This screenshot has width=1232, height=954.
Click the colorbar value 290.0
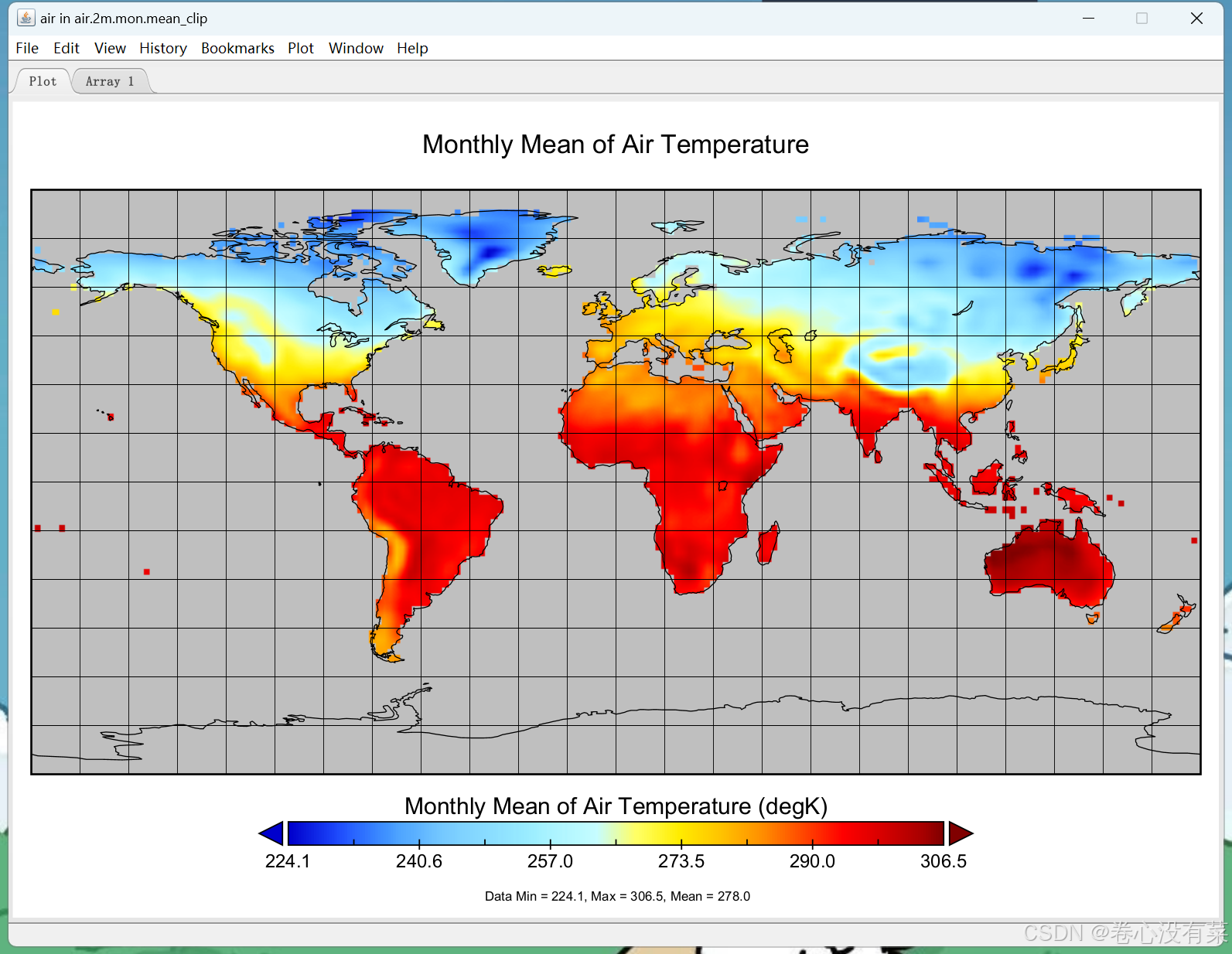pyautogui.click(x=812, y=861)
